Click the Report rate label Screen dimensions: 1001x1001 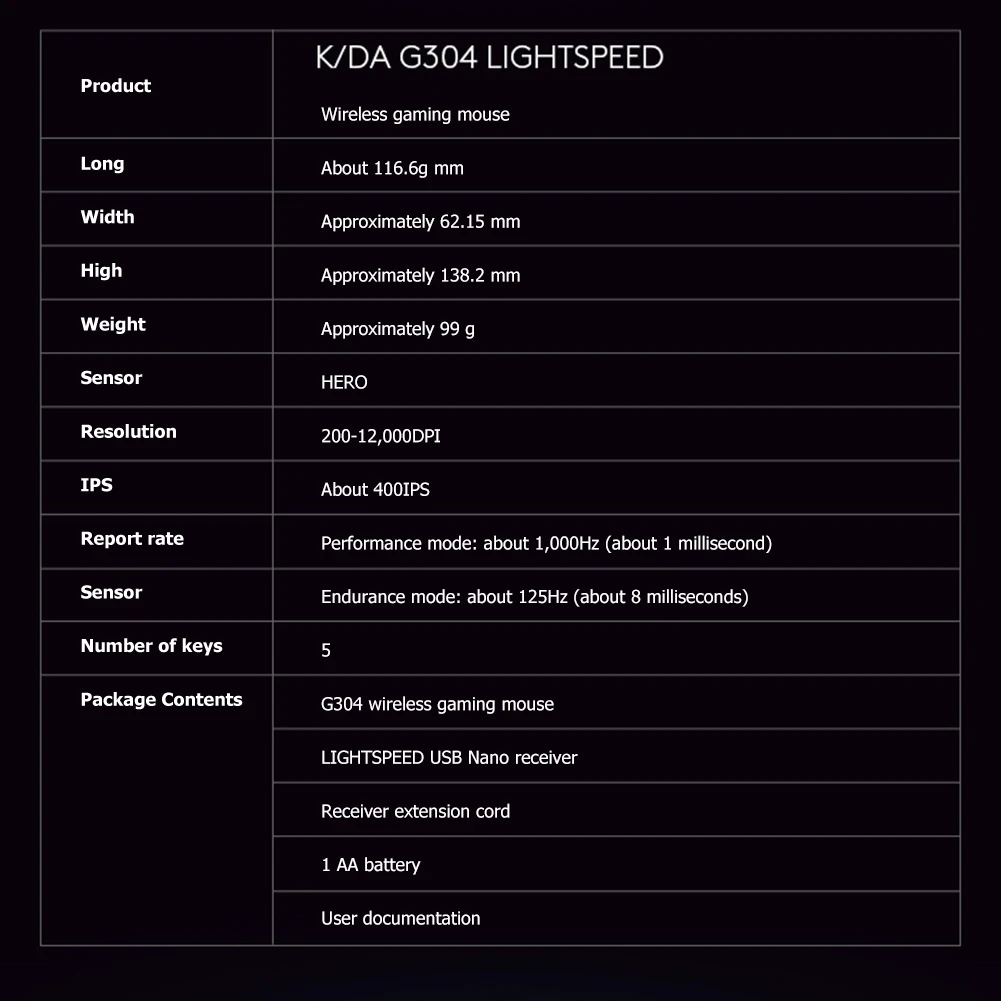(x=132, y=539)
